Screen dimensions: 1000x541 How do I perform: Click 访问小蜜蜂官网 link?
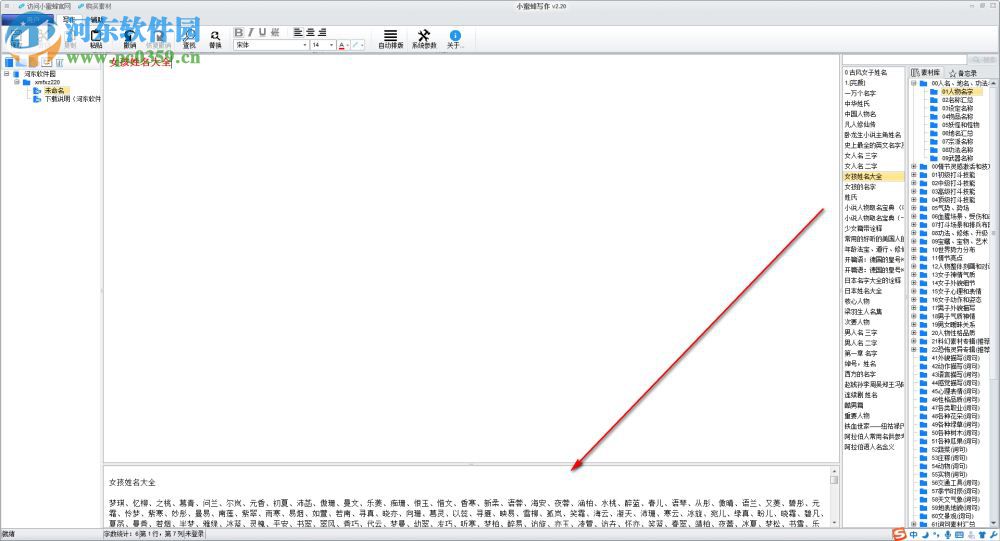(45, 6)
